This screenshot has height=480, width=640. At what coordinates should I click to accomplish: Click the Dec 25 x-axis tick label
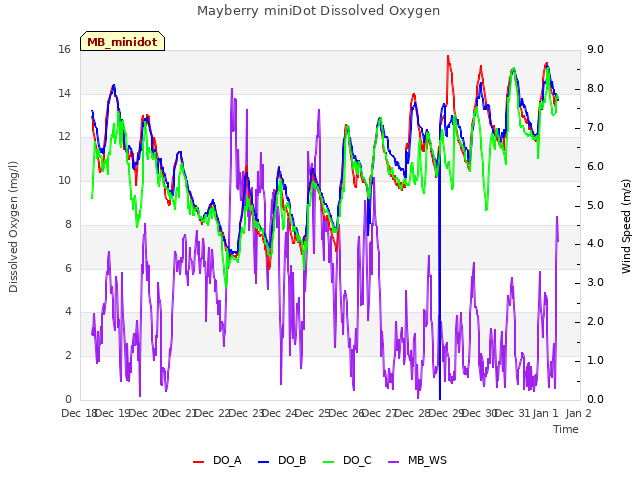click(x=312, y=413)
